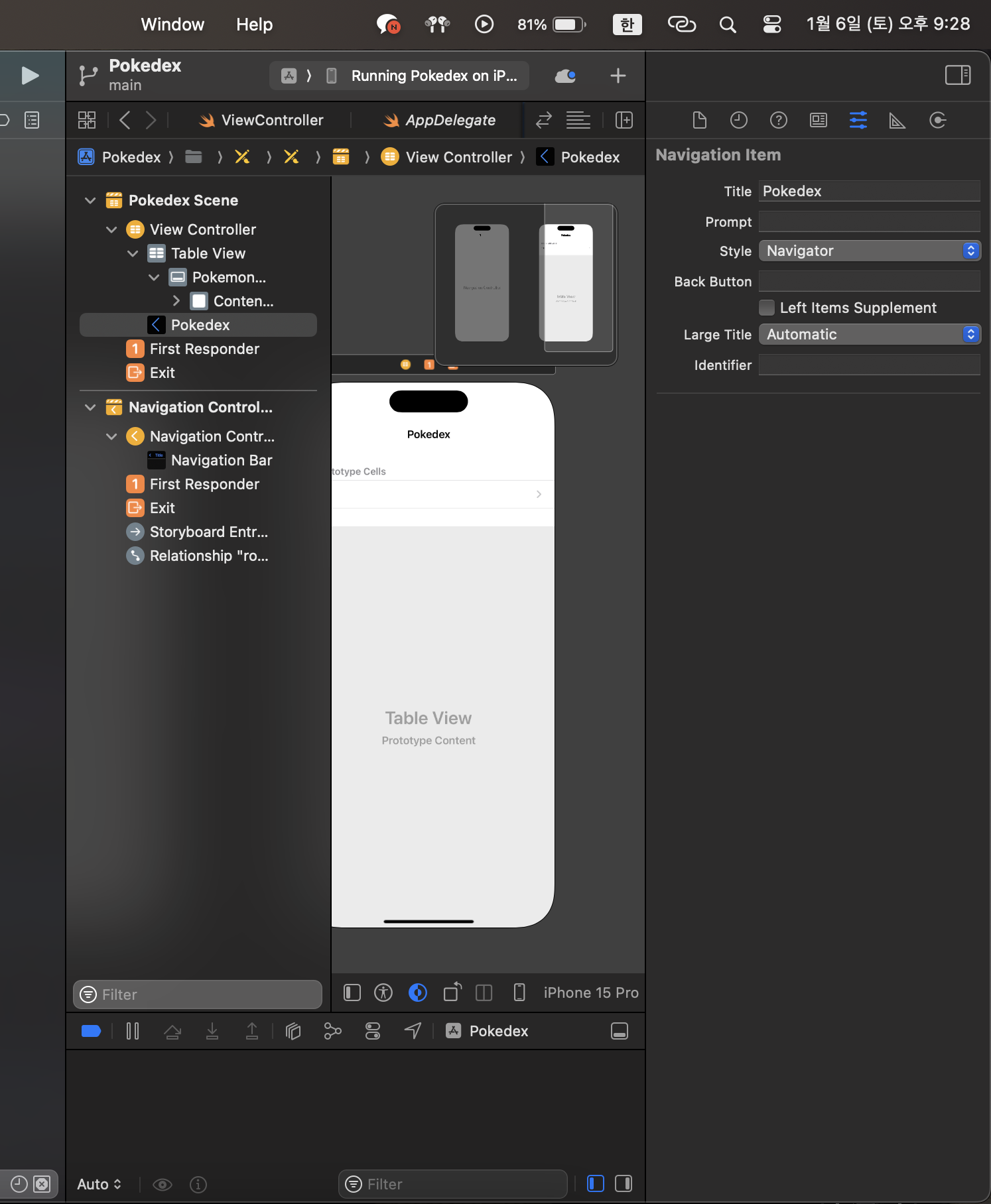Click the Step Out debug icon

click(252, 1031)
